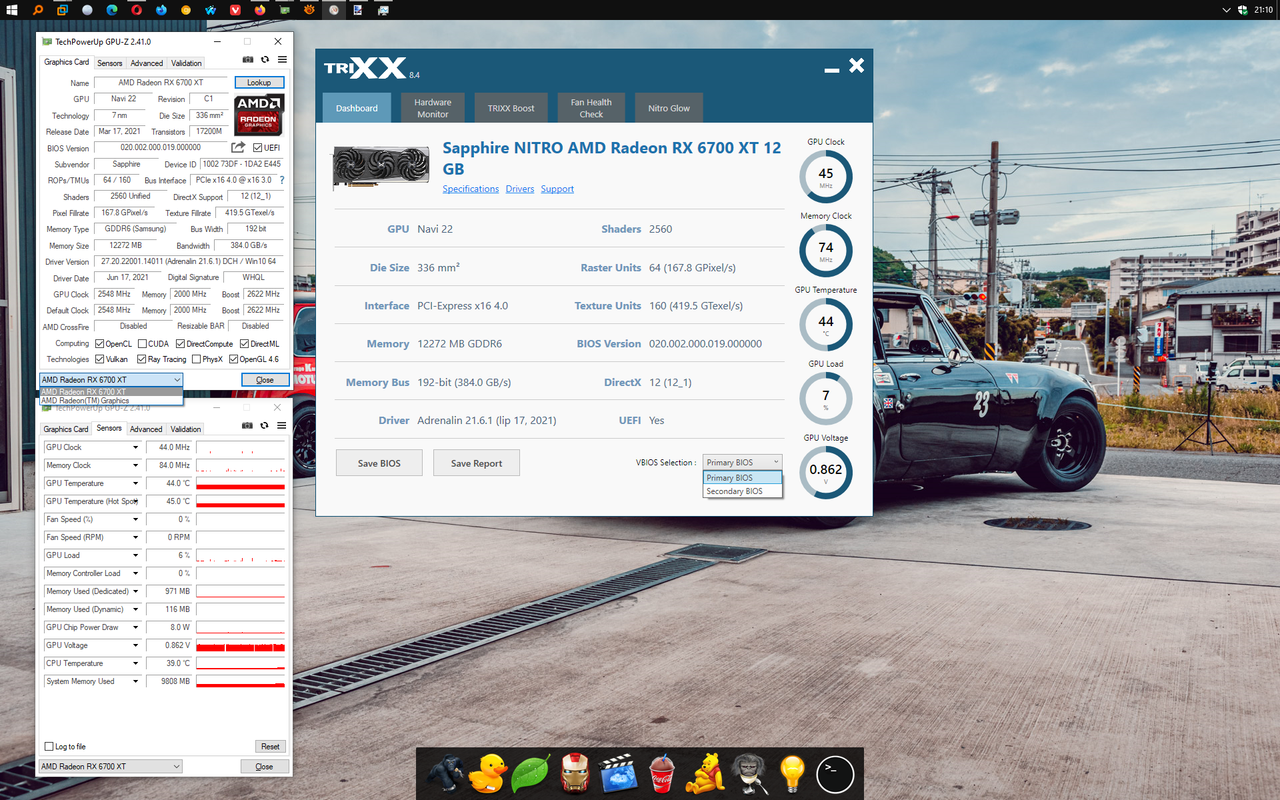
Task: Take a screenshot with GPU-Z camera icon
Action: (248, 59)
